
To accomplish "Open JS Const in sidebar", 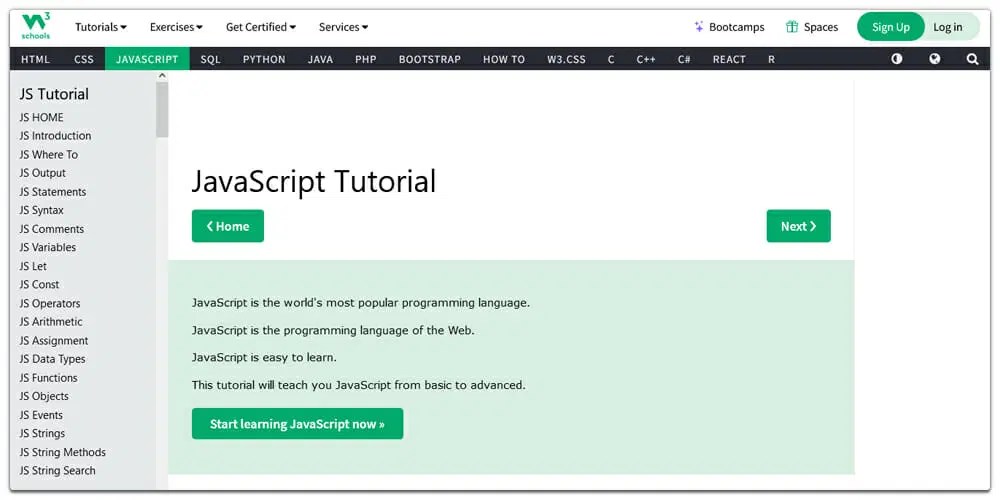I will click(40, 284).
